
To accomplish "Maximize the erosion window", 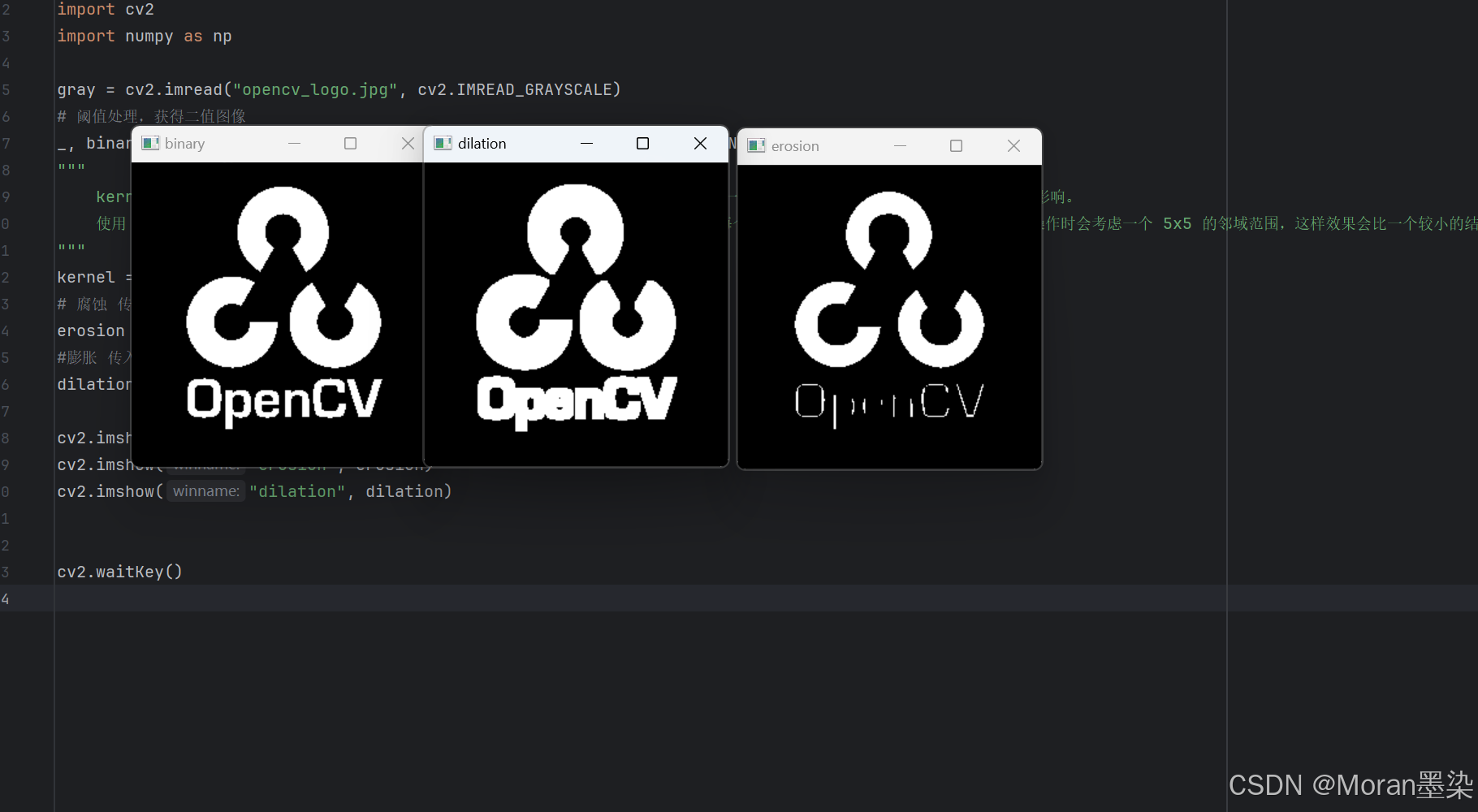I will [956, 146].
